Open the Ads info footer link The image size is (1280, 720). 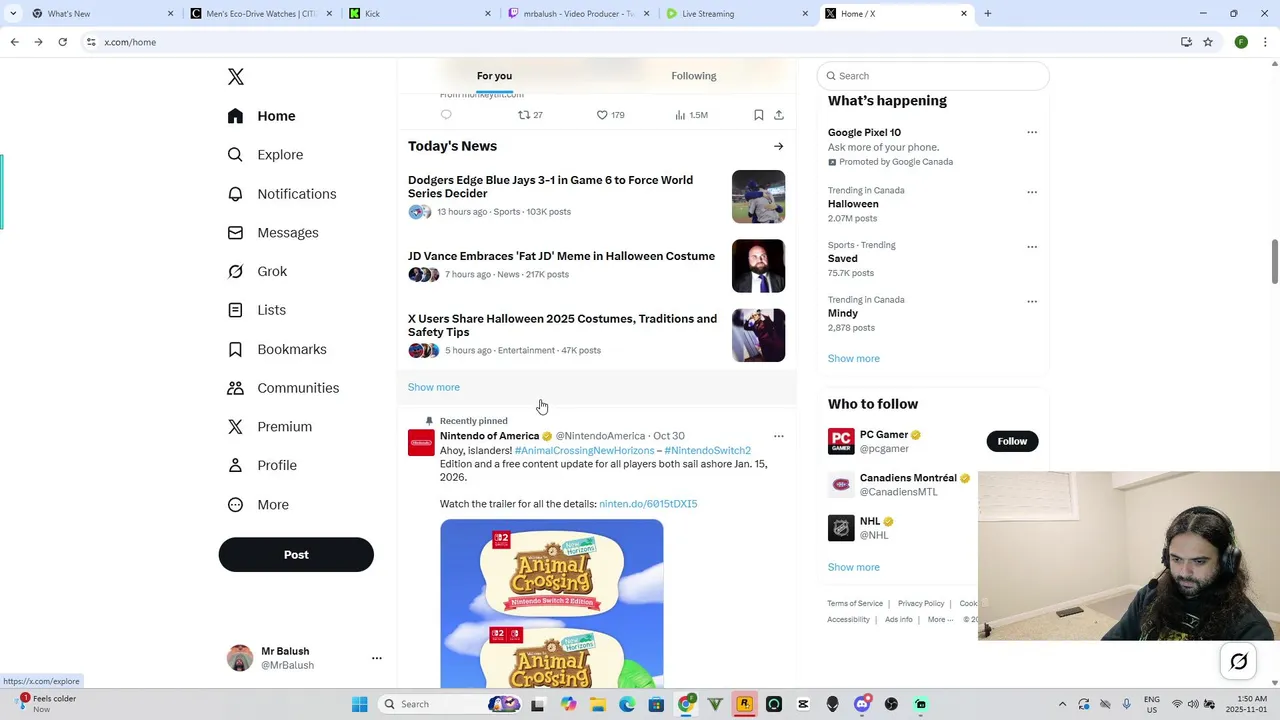[x=899, y=620]
